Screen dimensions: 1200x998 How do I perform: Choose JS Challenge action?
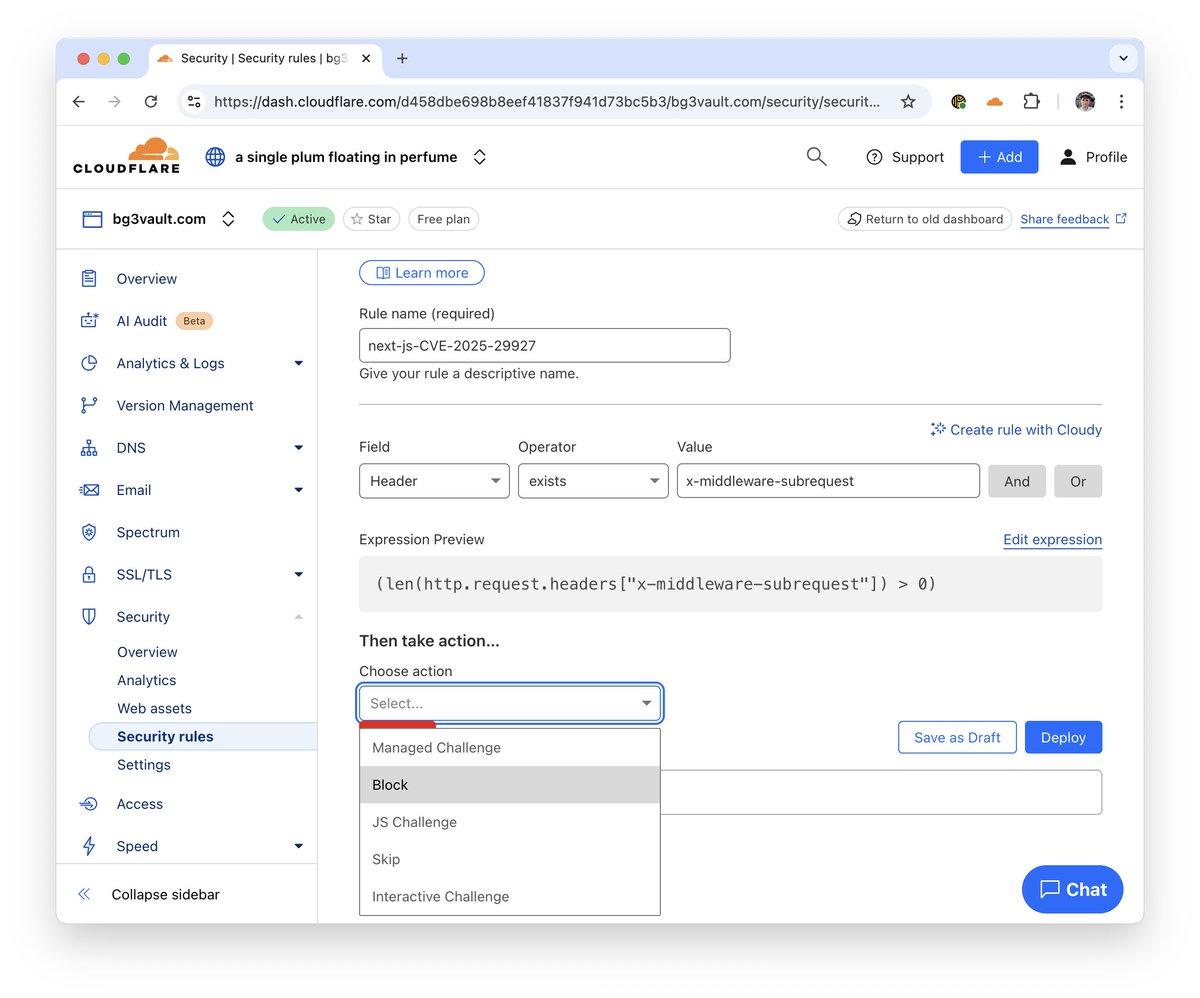click(510, 822)
